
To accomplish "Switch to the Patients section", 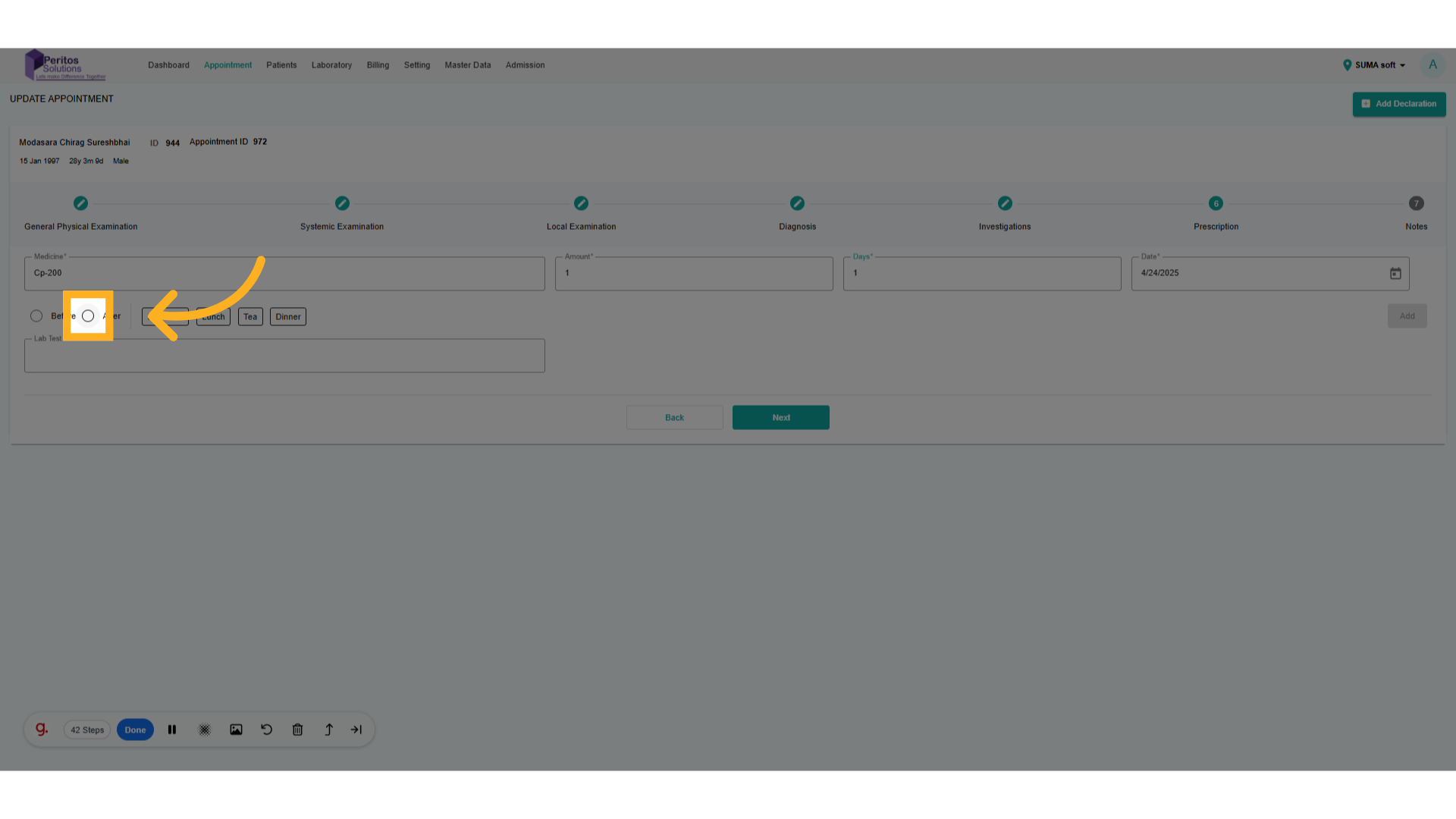I will [281, 65].
